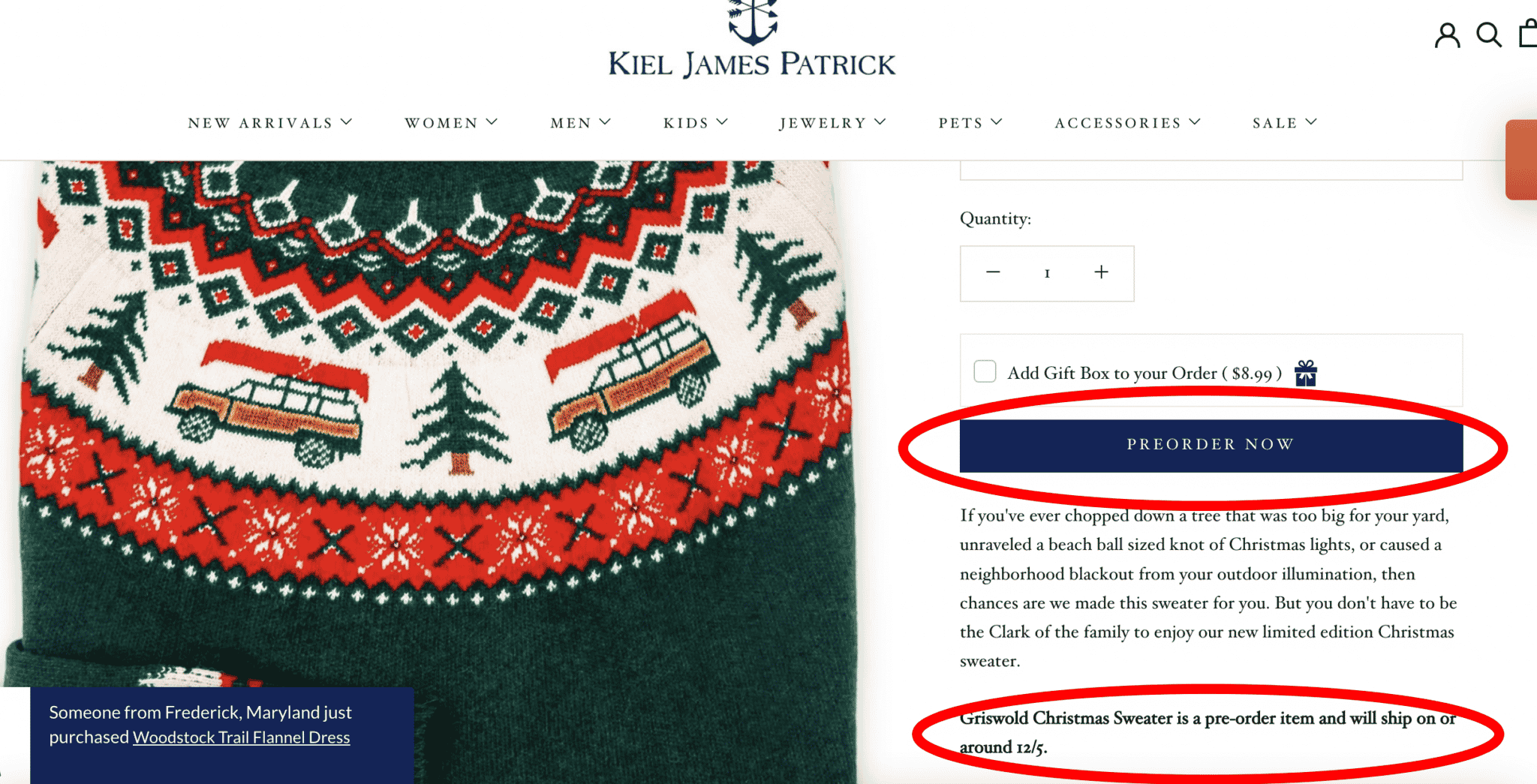Open the Accessories menu
The width and height of the screenshot is (1537, 784).
pos(1128,123)
